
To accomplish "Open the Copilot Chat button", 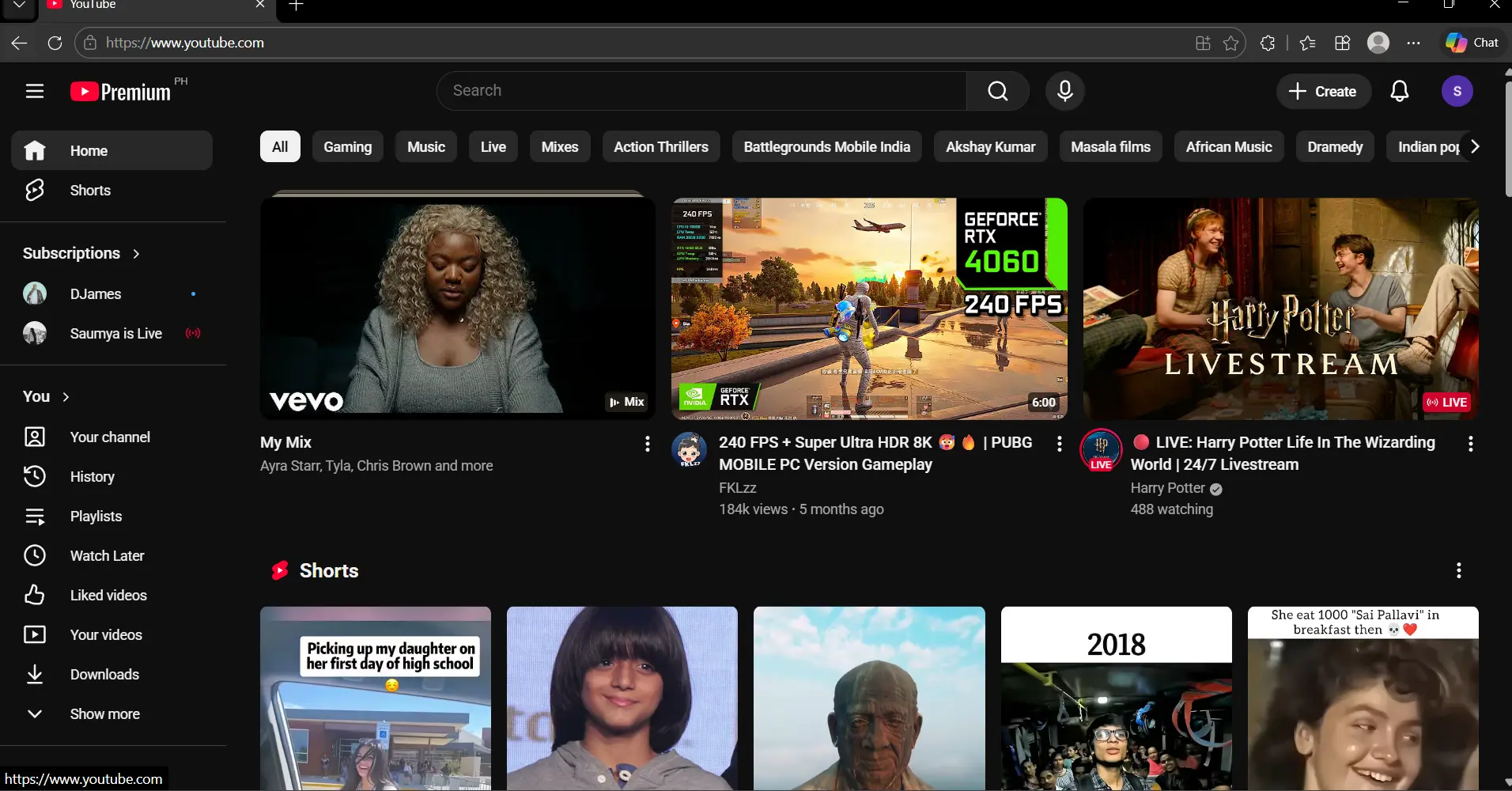I will coord(1472,43).
